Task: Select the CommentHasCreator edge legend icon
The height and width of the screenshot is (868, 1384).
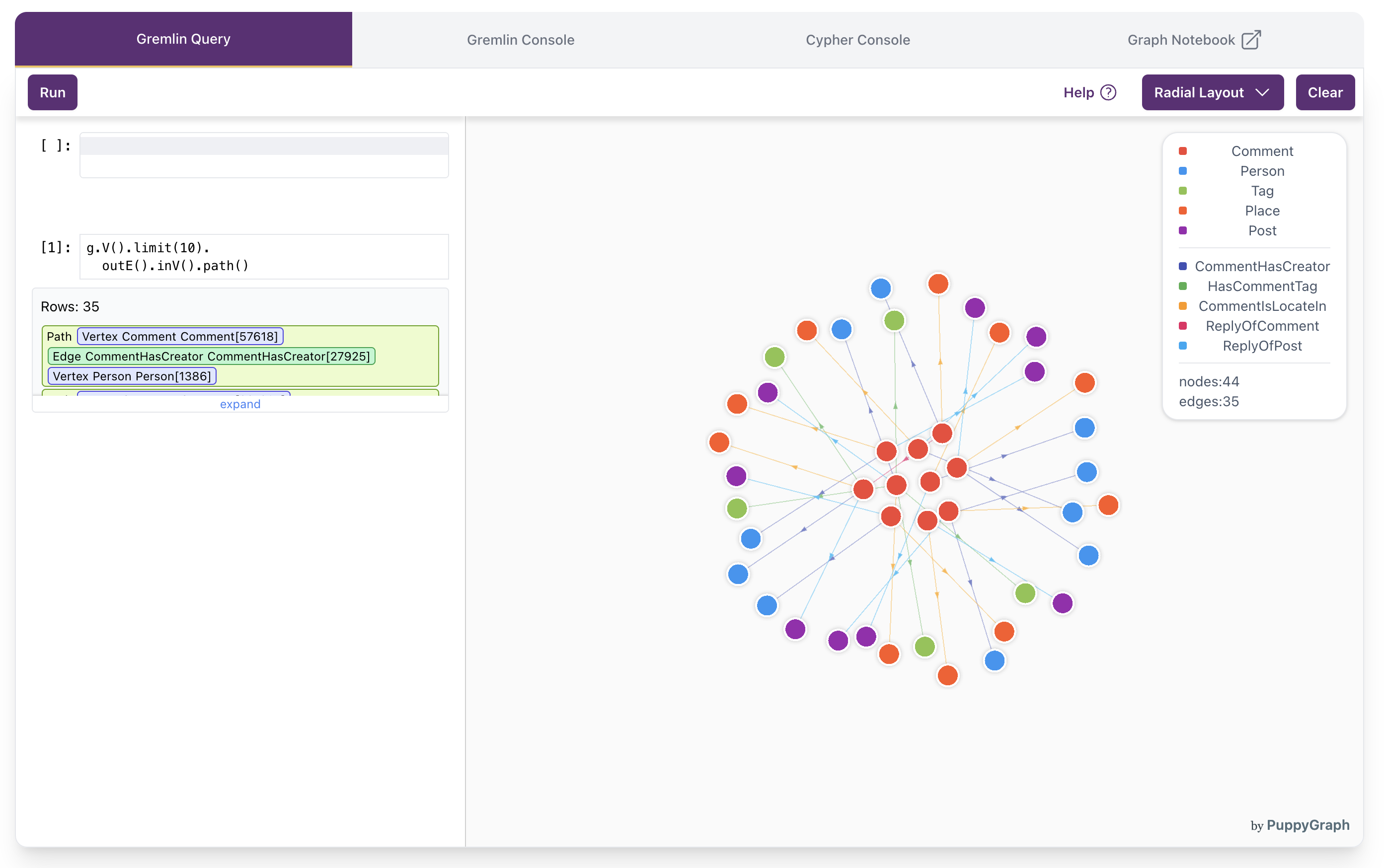Action: click(x=1182, y=266)
